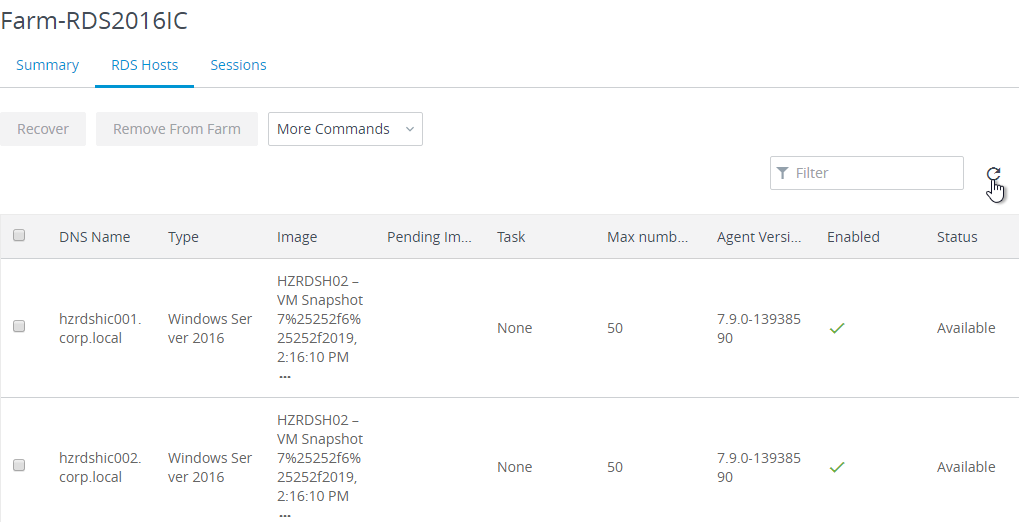Click the Enabled column header
1019x522 pixels.
[x=853, y=237]
